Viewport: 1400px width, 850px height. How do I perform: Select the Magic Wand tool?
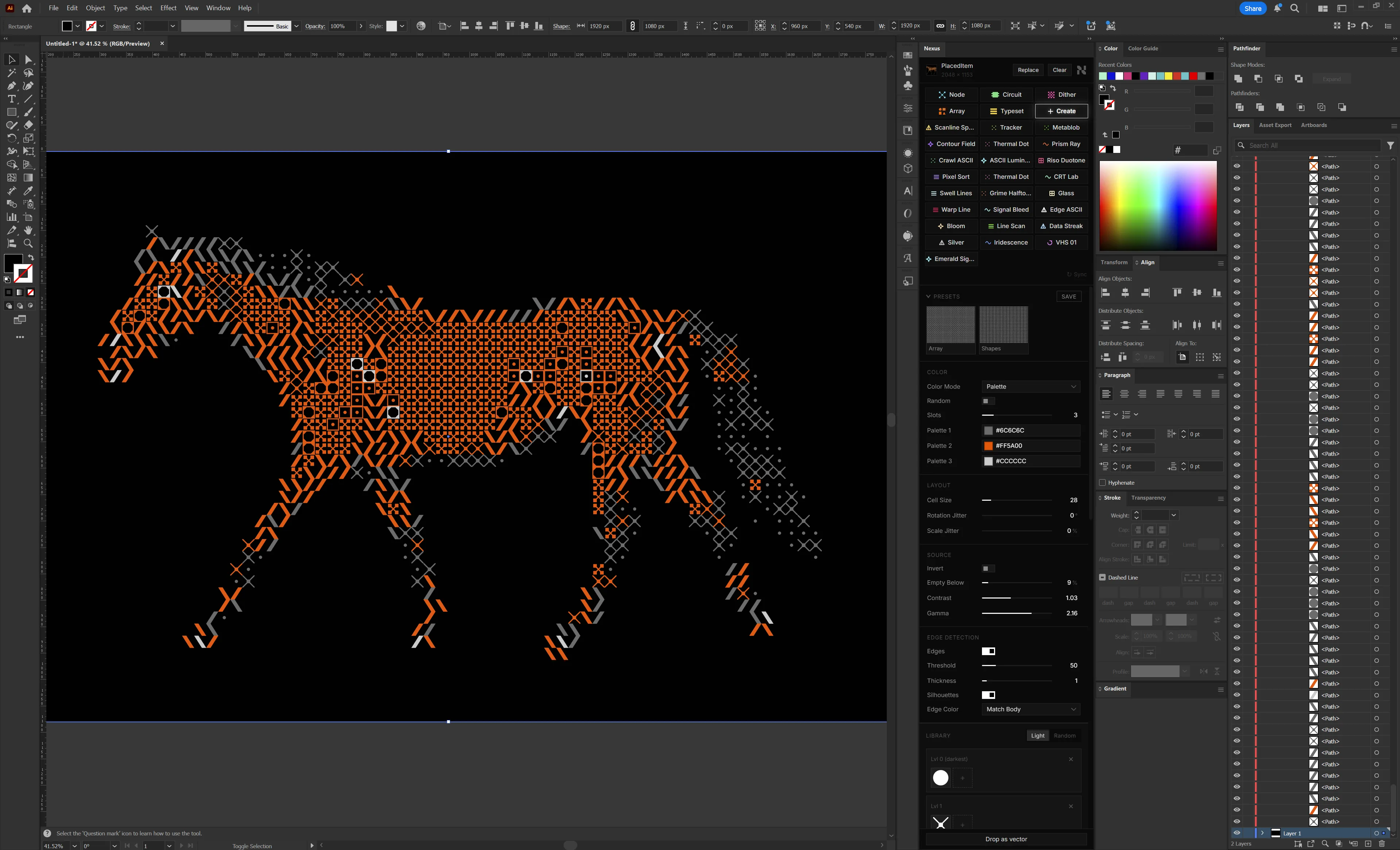(x=11, y=73)
